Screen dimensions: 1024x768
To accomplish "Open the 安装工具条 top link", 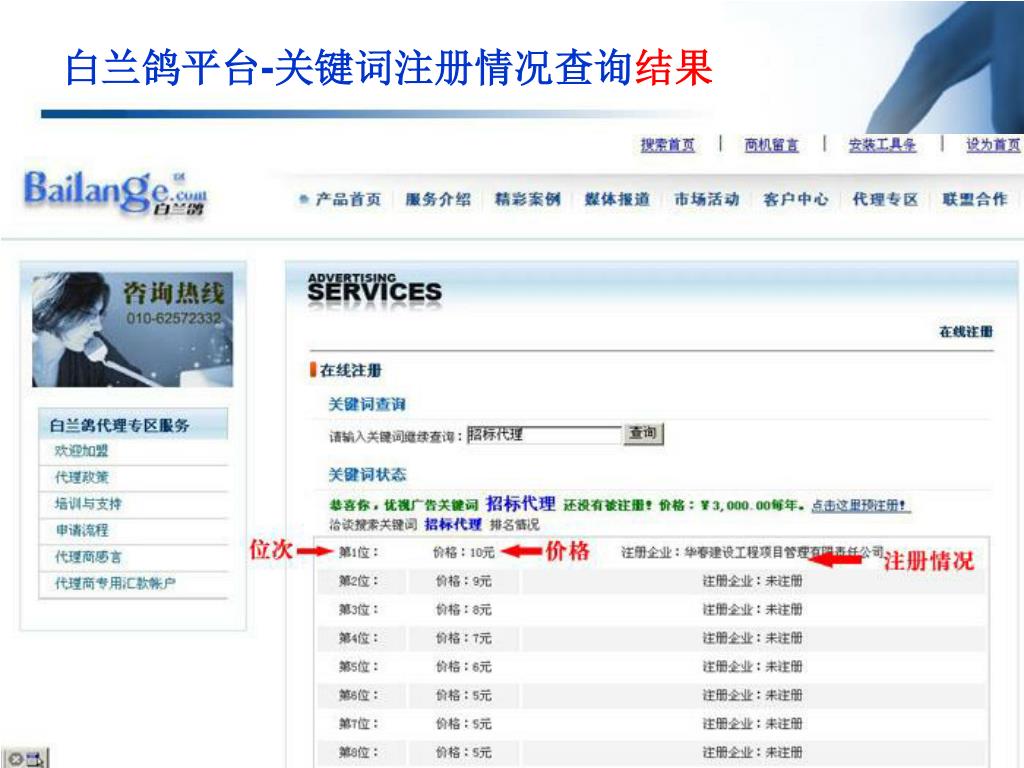I will 882,144.
